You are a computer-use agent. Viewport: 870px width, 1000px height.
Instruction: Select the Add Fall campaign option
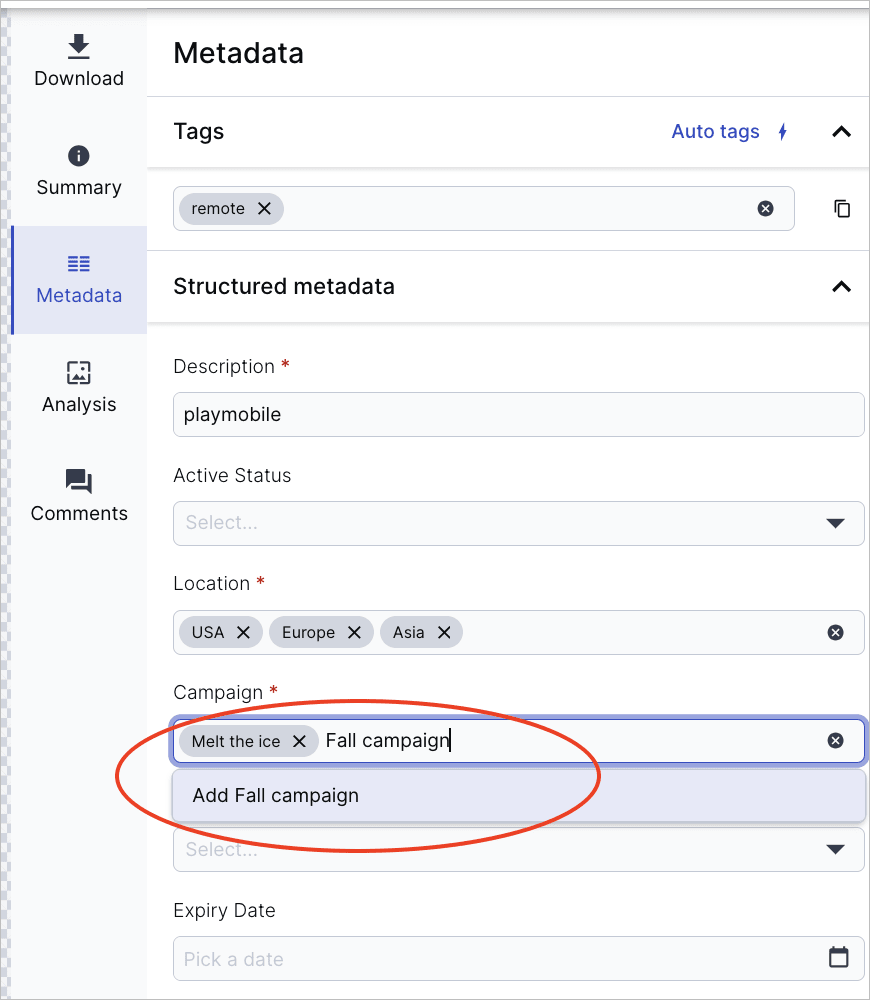(519, 795)
